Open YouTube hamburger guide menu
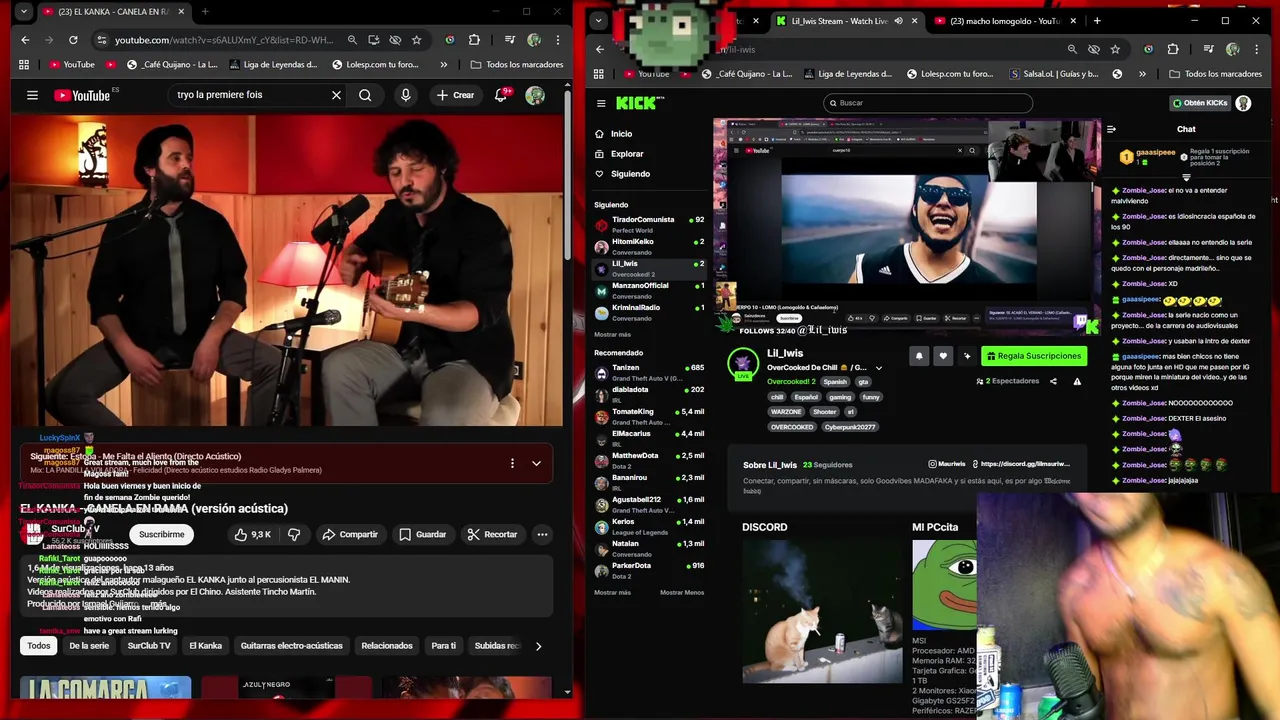The height and width of the screenshot is (720, 1280). (x=32, y=95)
